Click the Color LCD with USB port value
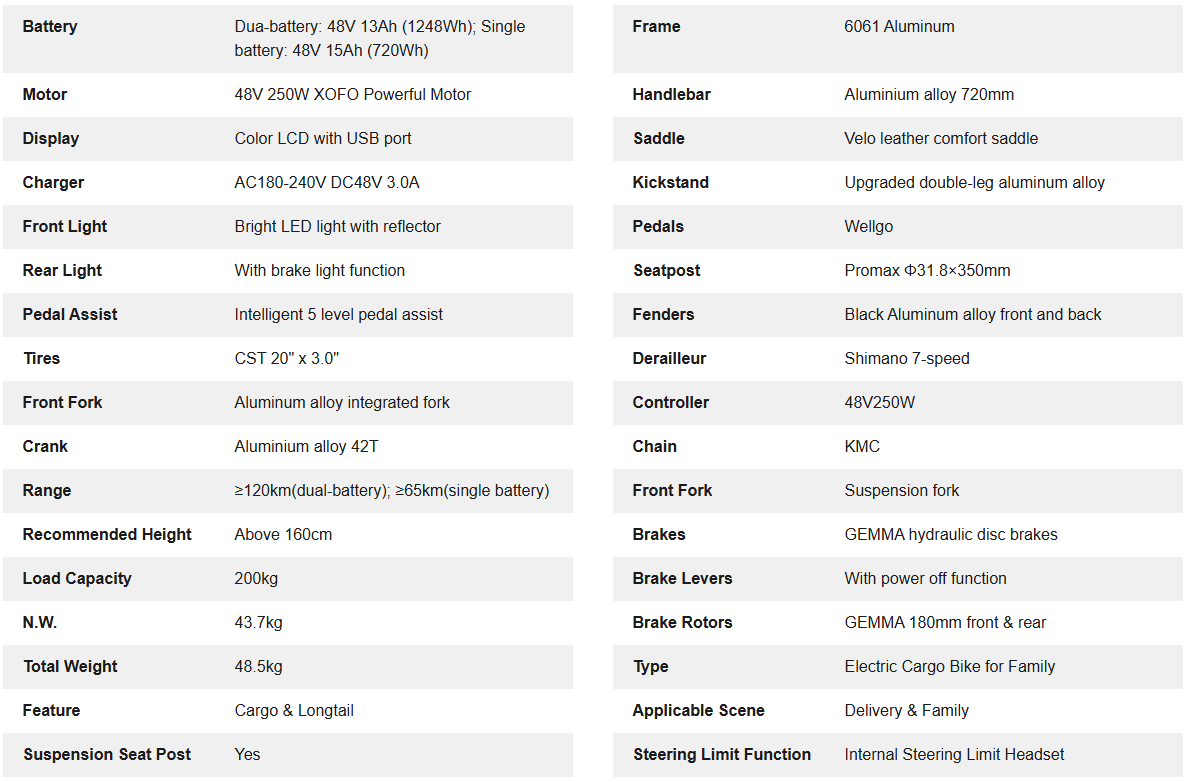Viewport: 1186px width, 782px height. click(x=322, y=139)
